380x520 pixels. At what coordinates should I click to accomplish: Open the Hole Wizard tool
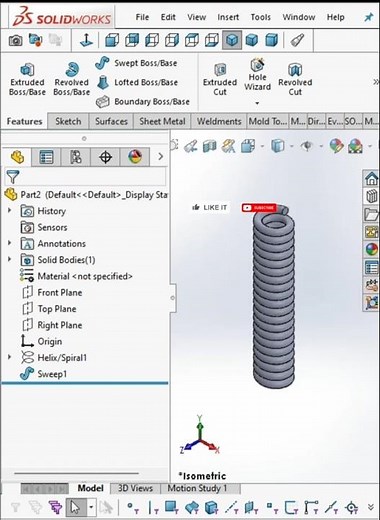(x=257, y=75)
